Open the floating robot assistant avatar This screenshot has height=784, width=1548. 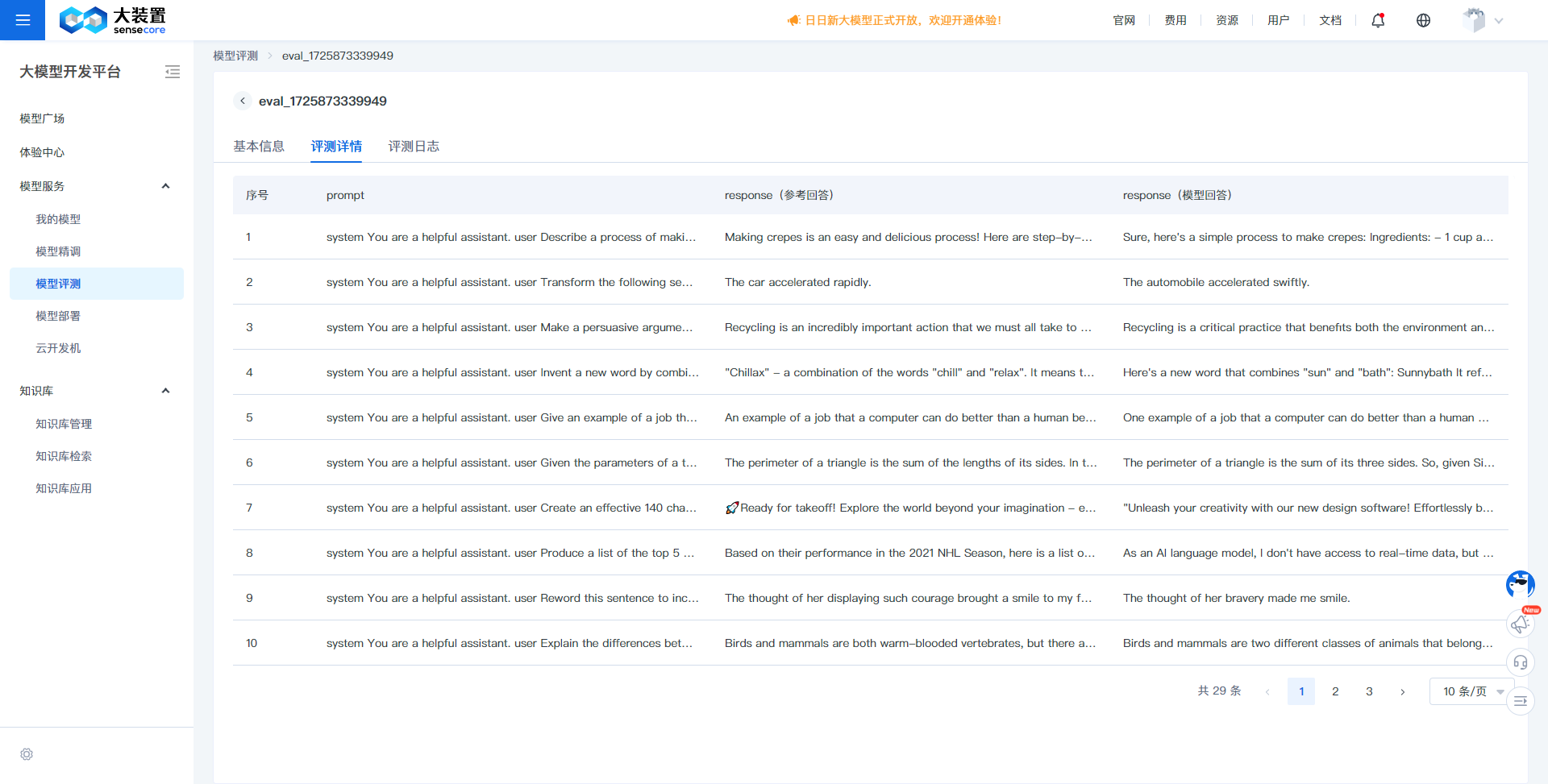pos(1520,584)
